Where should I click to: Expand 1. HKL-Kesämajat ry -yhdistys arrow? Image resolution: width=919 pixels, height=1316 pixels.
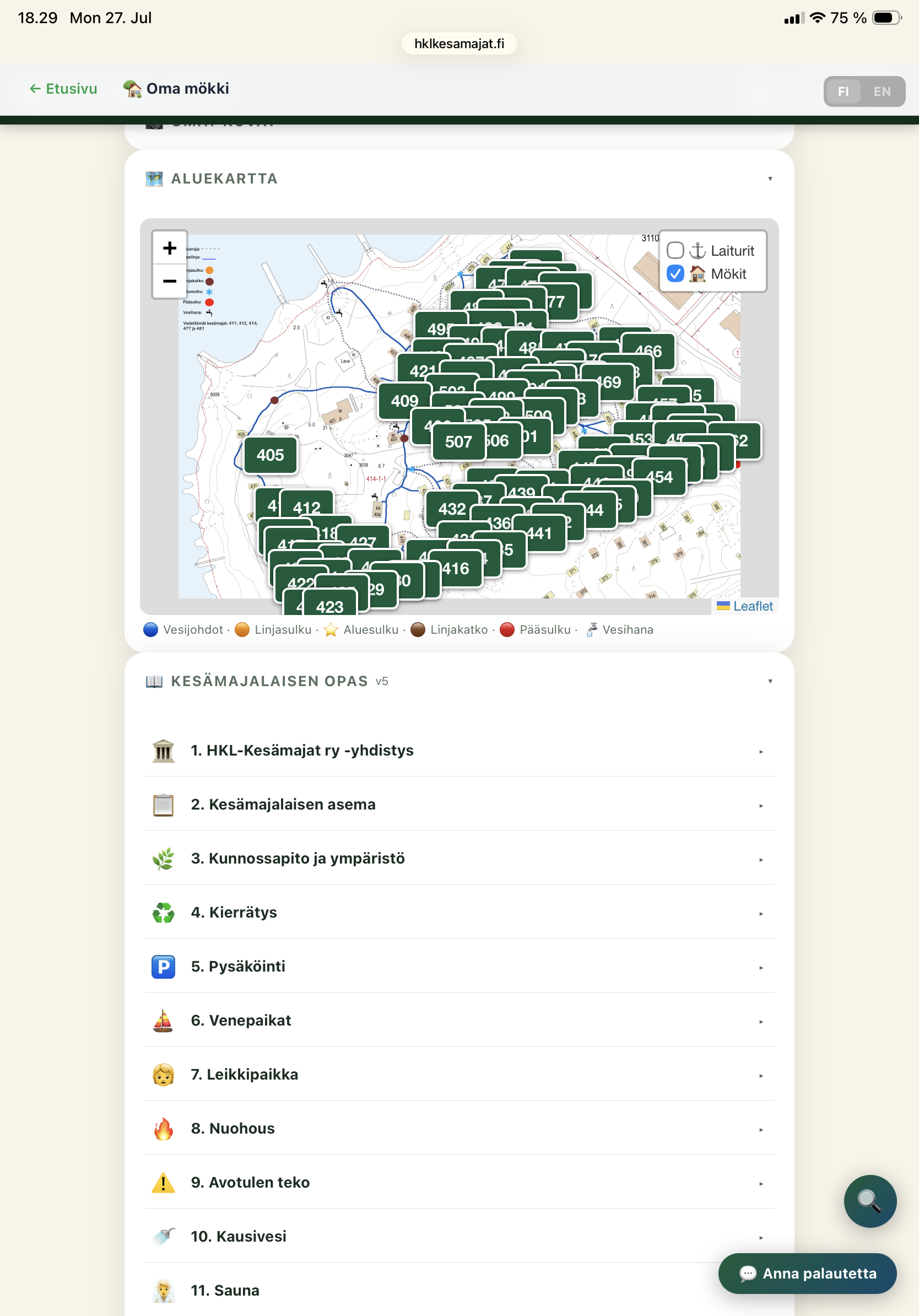click(761, 752)
